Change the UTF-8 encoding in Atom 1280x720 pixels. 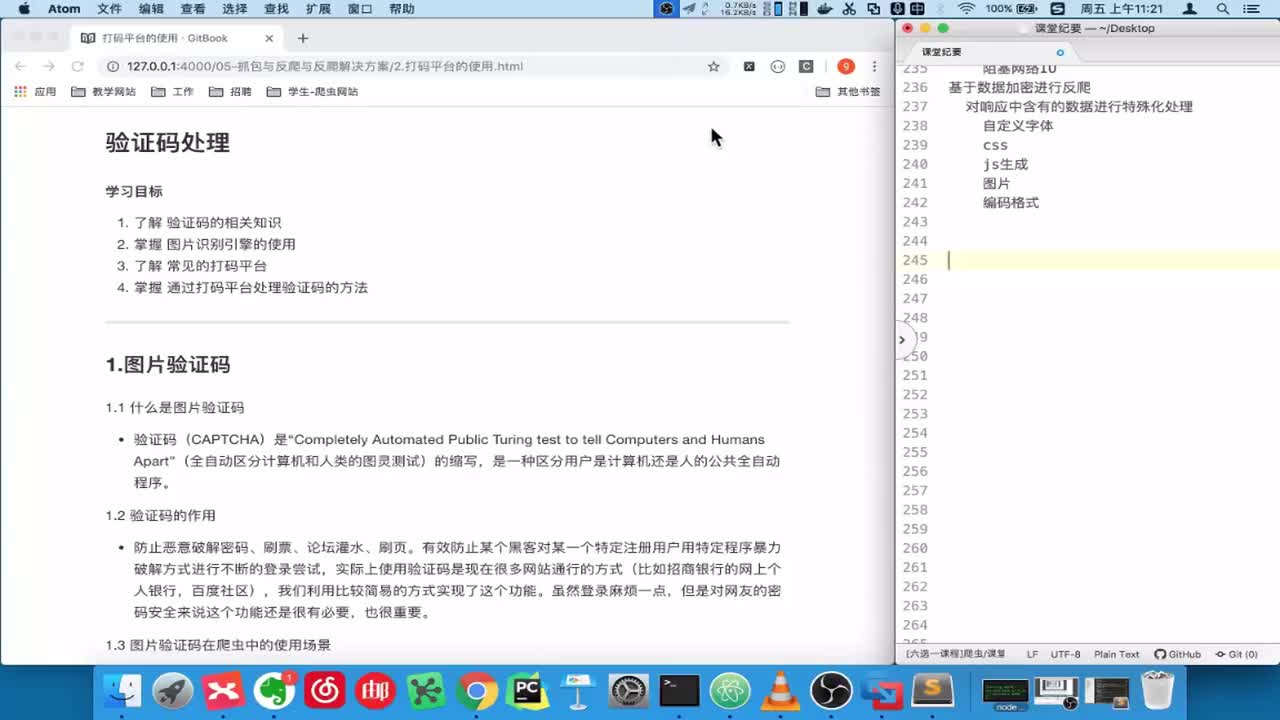coord(1065,654)
